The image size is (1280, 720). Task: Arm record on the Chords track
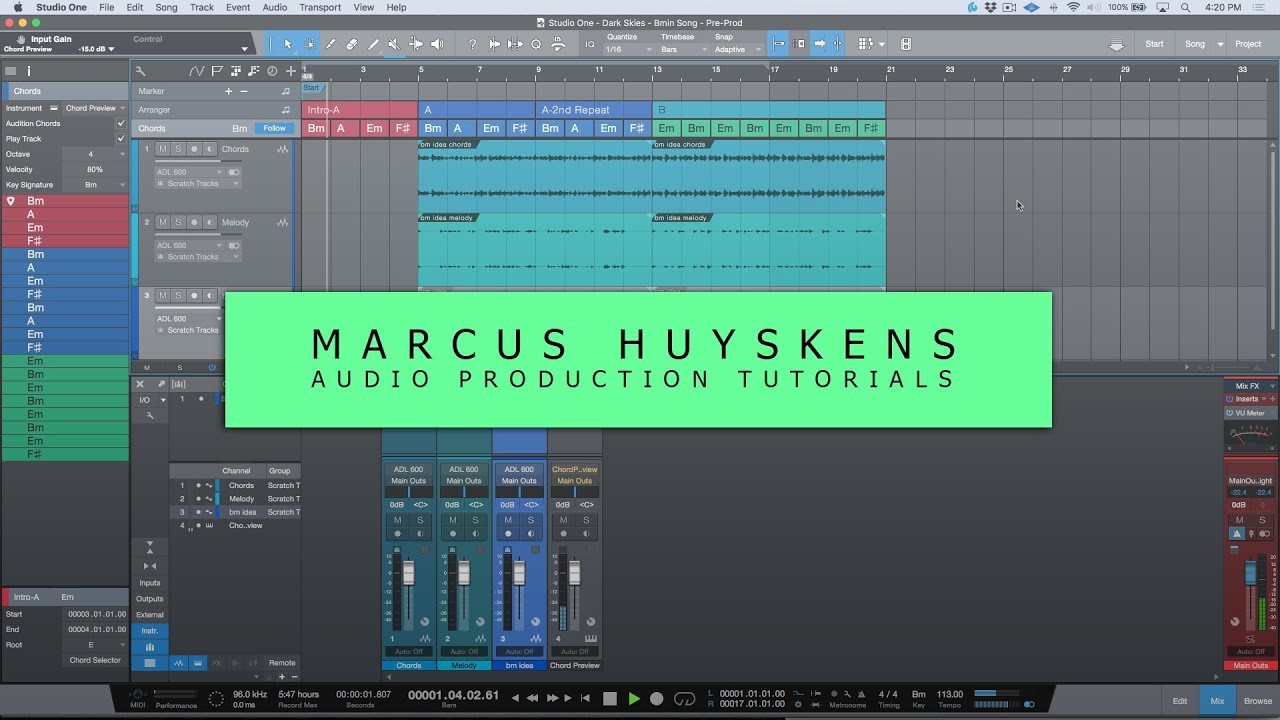194,149
